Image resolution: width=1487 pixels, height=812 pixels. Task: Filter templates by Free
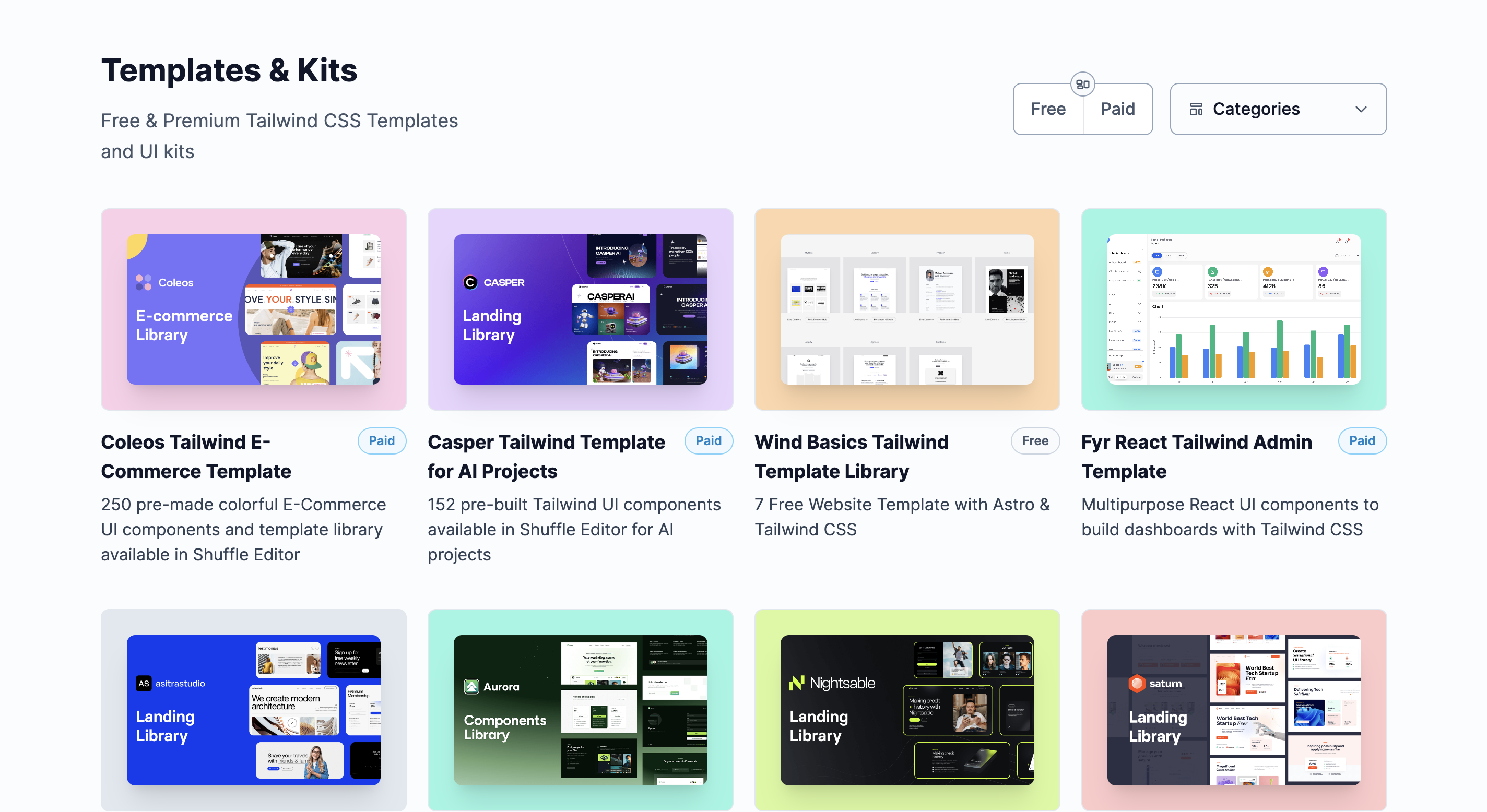click(1048, 109)
